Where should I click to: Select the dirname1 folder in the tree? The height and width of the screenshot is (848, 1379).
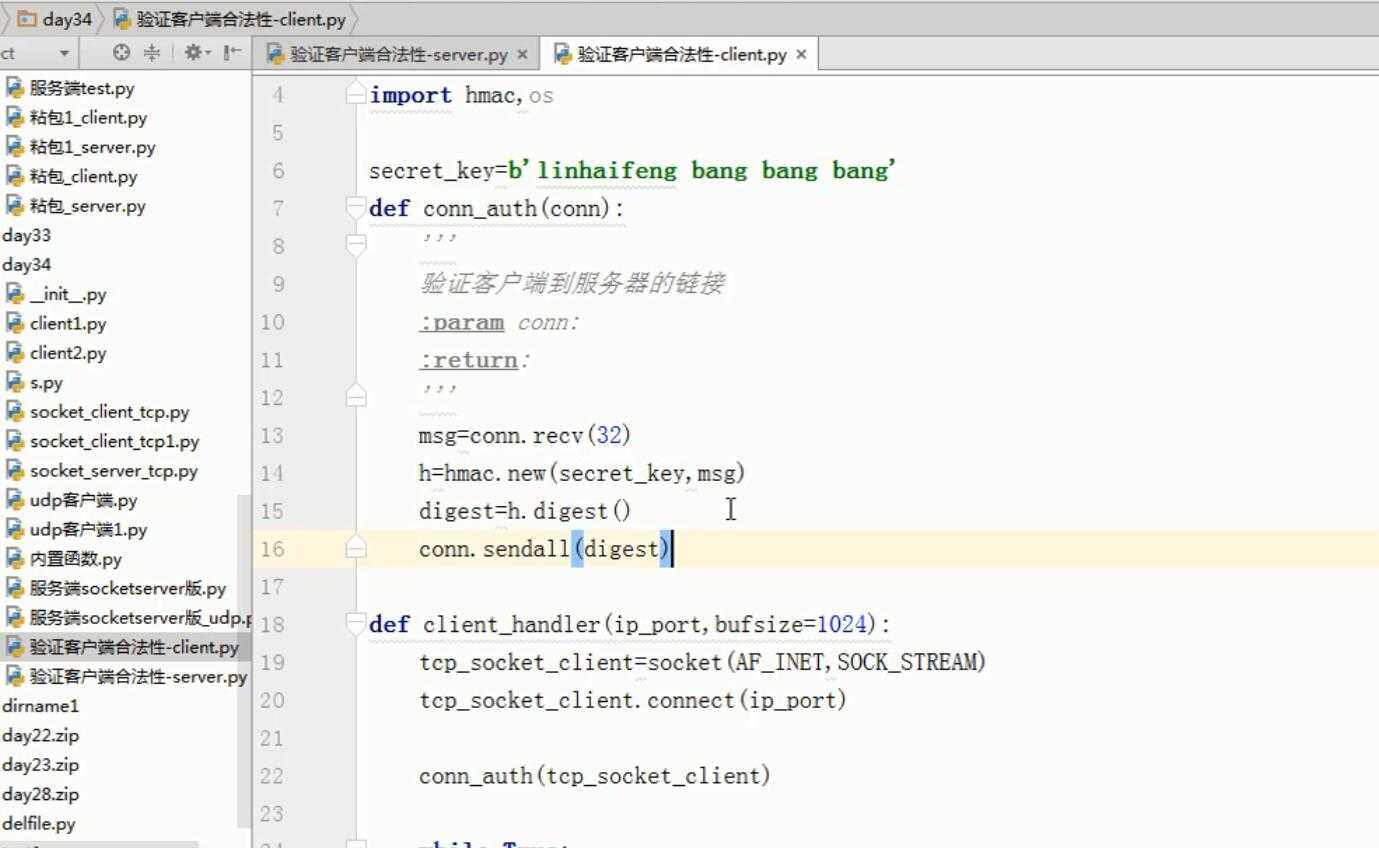(41, 706)
